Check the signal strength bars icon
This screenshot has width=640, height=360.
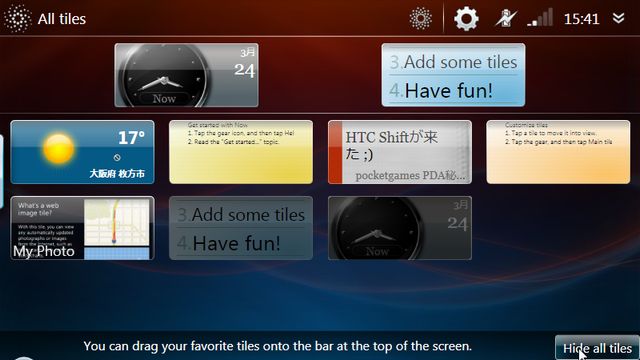click(x=540, y=18)
